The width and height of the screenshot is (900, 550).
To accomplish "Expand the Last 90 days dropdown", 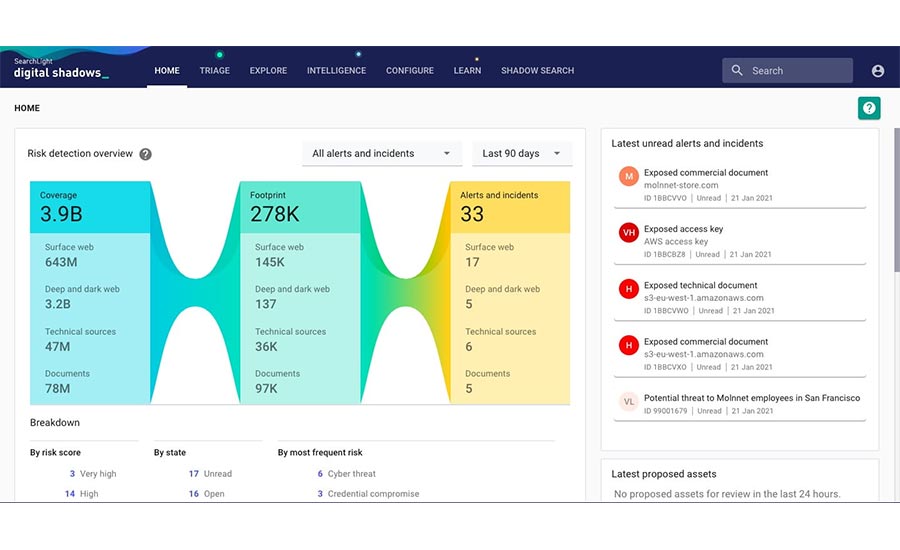I will (521, 154).
